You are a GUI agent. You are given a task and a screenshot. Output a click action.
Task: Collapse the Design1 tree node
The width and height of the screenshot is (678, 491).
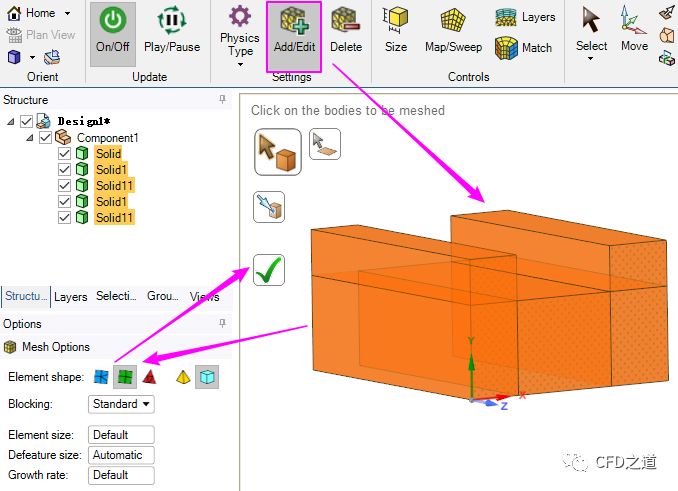(11, 122)
